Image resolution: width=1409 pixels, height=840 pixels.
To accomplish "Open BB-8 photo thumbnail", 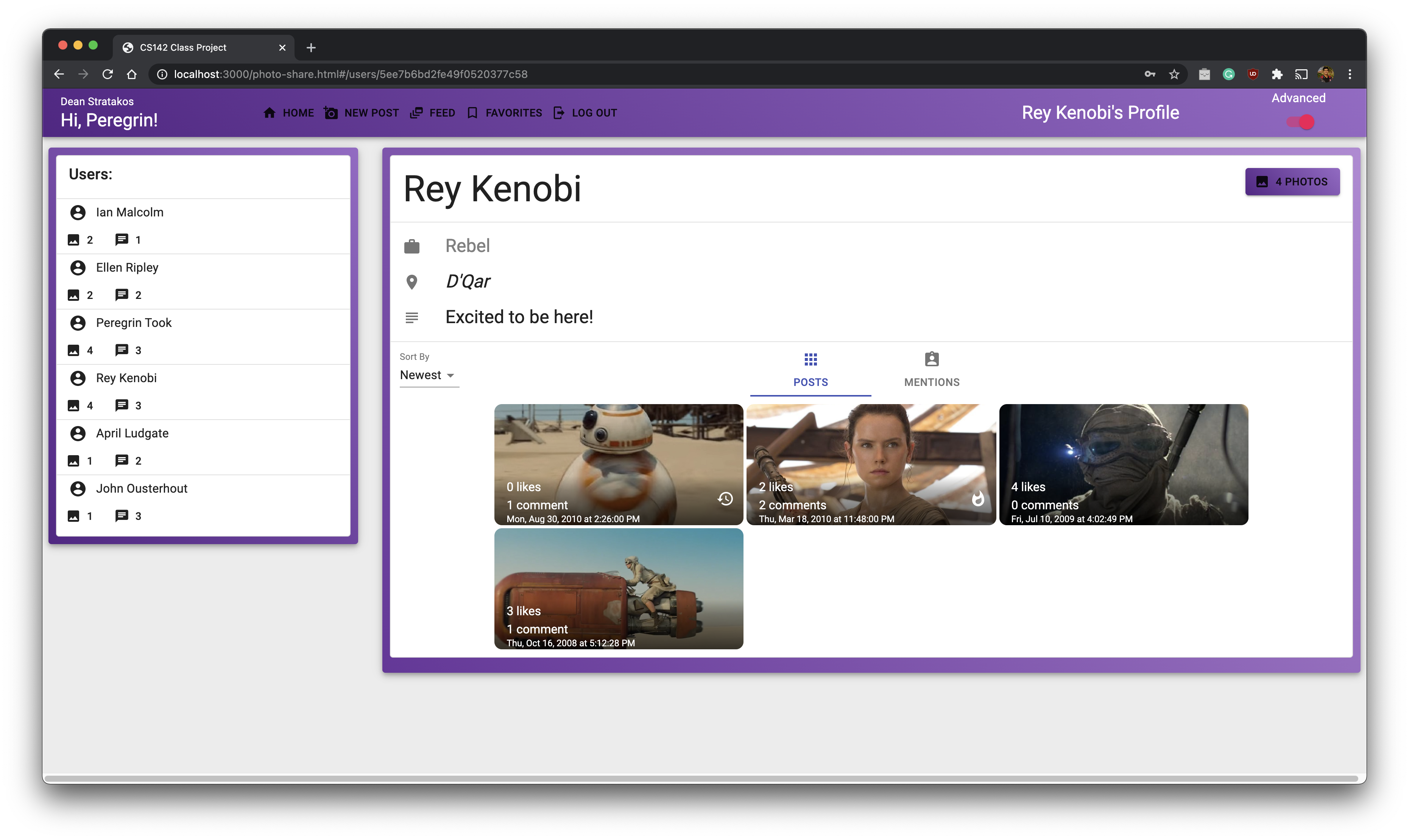I will [x=619, y=464].
